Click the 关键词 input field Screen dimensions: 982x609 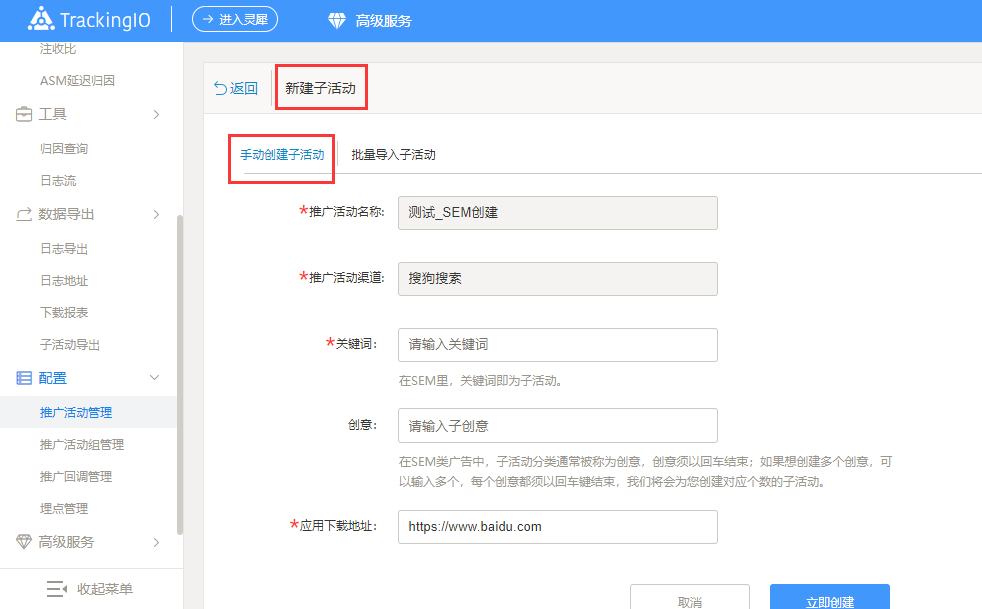point(557,344)
